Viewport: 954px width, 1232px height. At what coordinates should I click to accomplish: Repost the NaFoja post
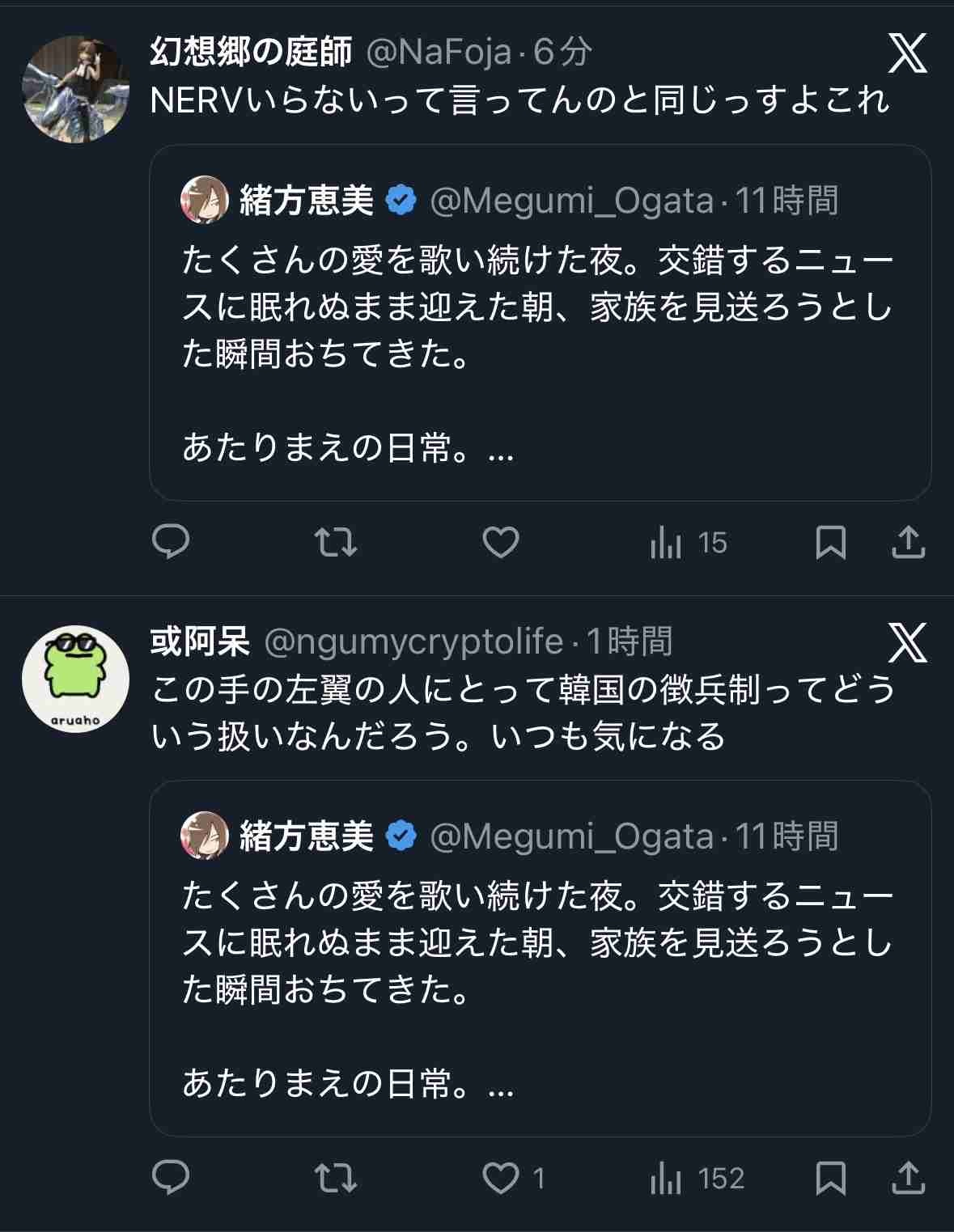tap(335, 542)
